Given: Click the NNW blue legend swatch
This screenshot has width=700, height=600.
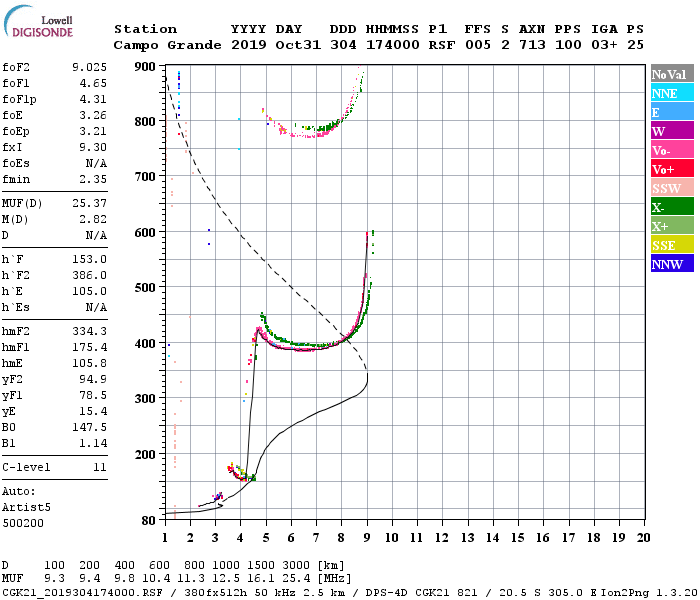Looking at the screenshot, I should point(672,263).
